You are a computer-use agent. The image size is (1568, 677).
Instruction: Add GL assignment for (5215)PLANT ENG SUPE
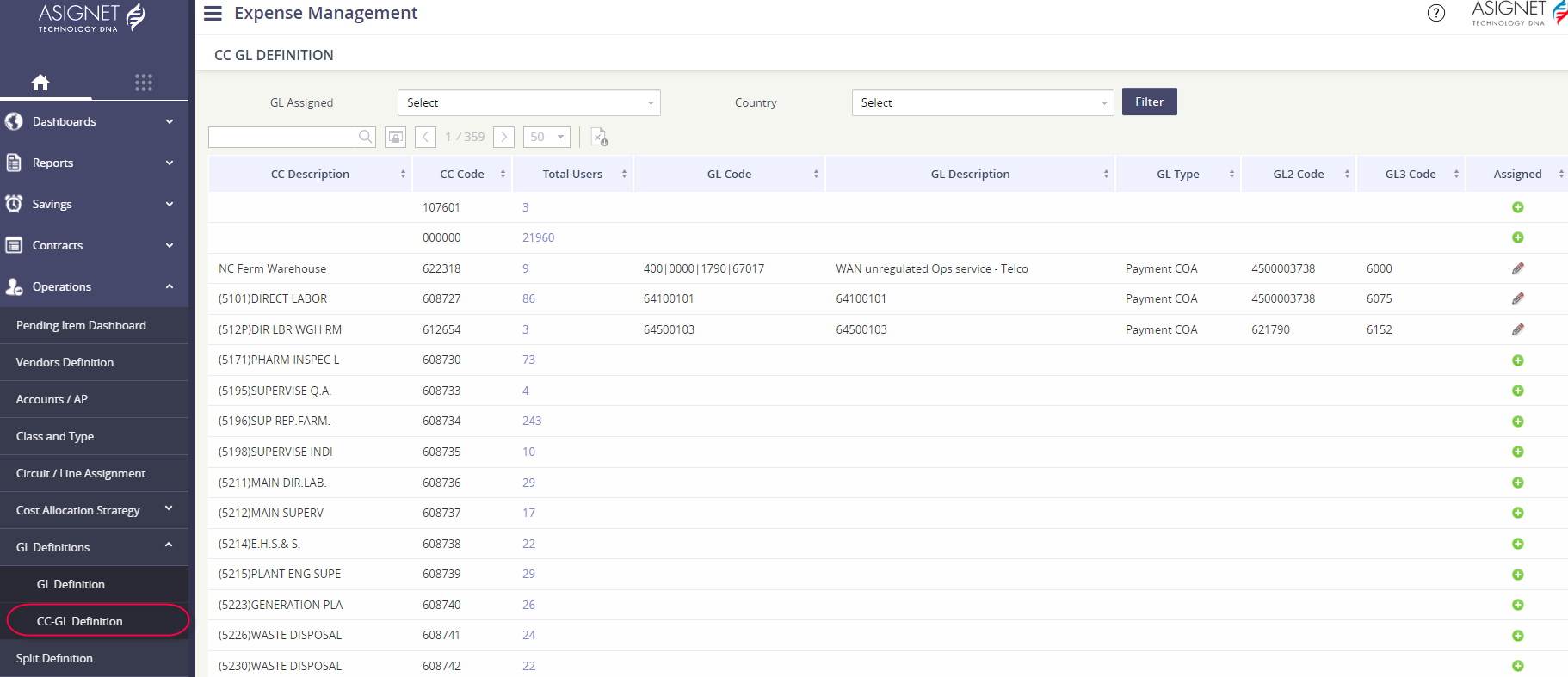click(x=1518, y=575)
